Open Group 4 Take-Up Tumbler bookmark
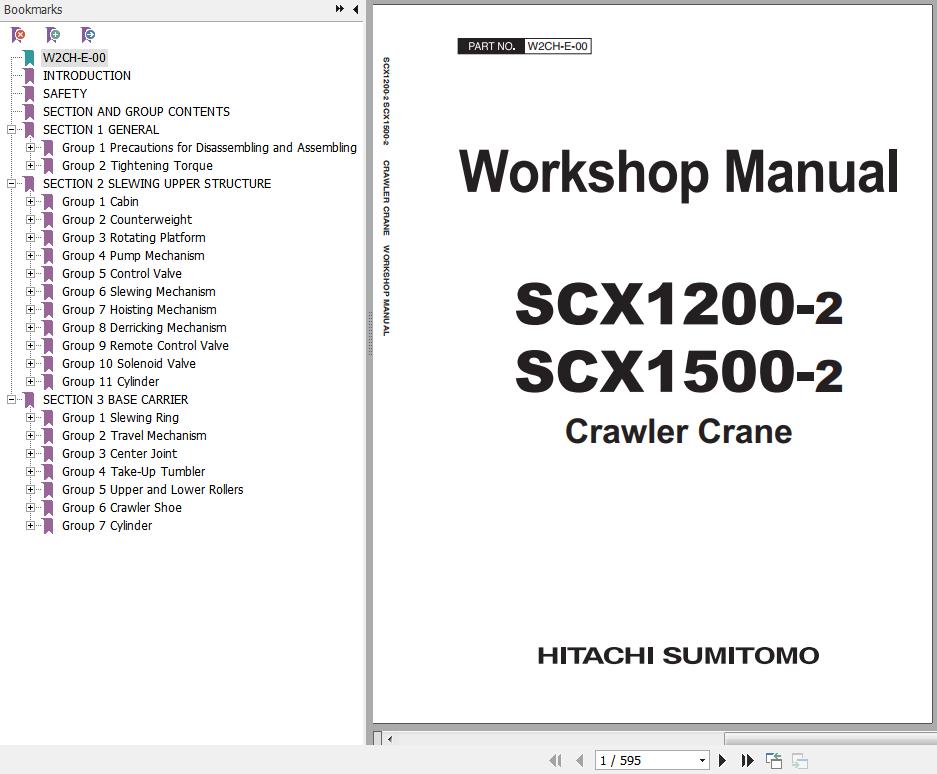Viewport: 937px width, 774px height. [133, 472]
